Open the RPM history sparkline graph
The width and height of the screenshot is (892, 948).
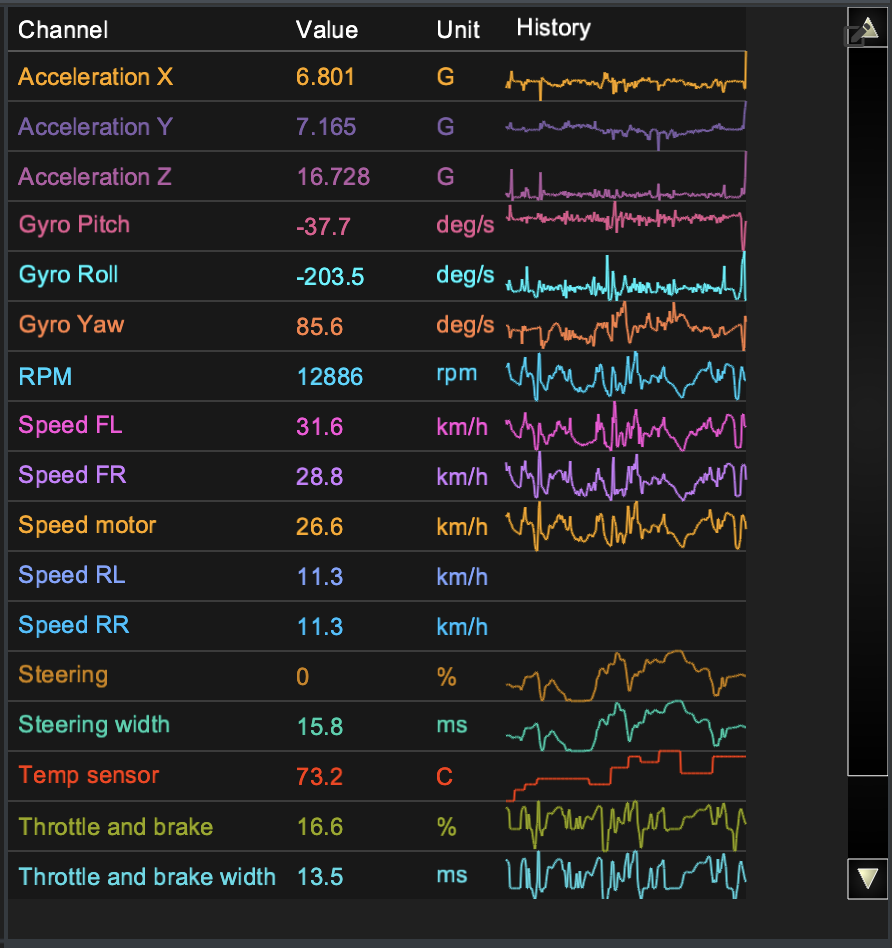coord(626,376)
